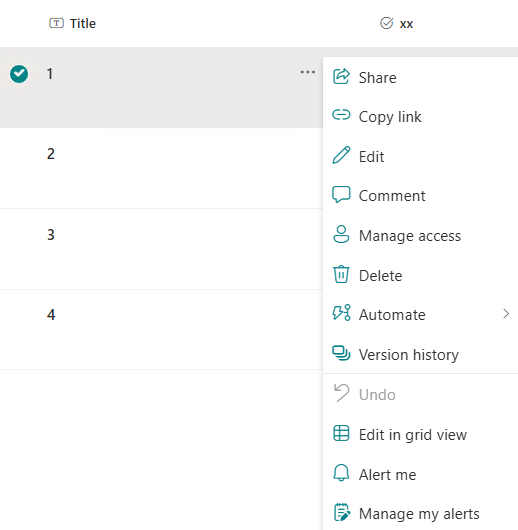
Task: Click the Copy link chain icon
Action: [x=341, y=115]
